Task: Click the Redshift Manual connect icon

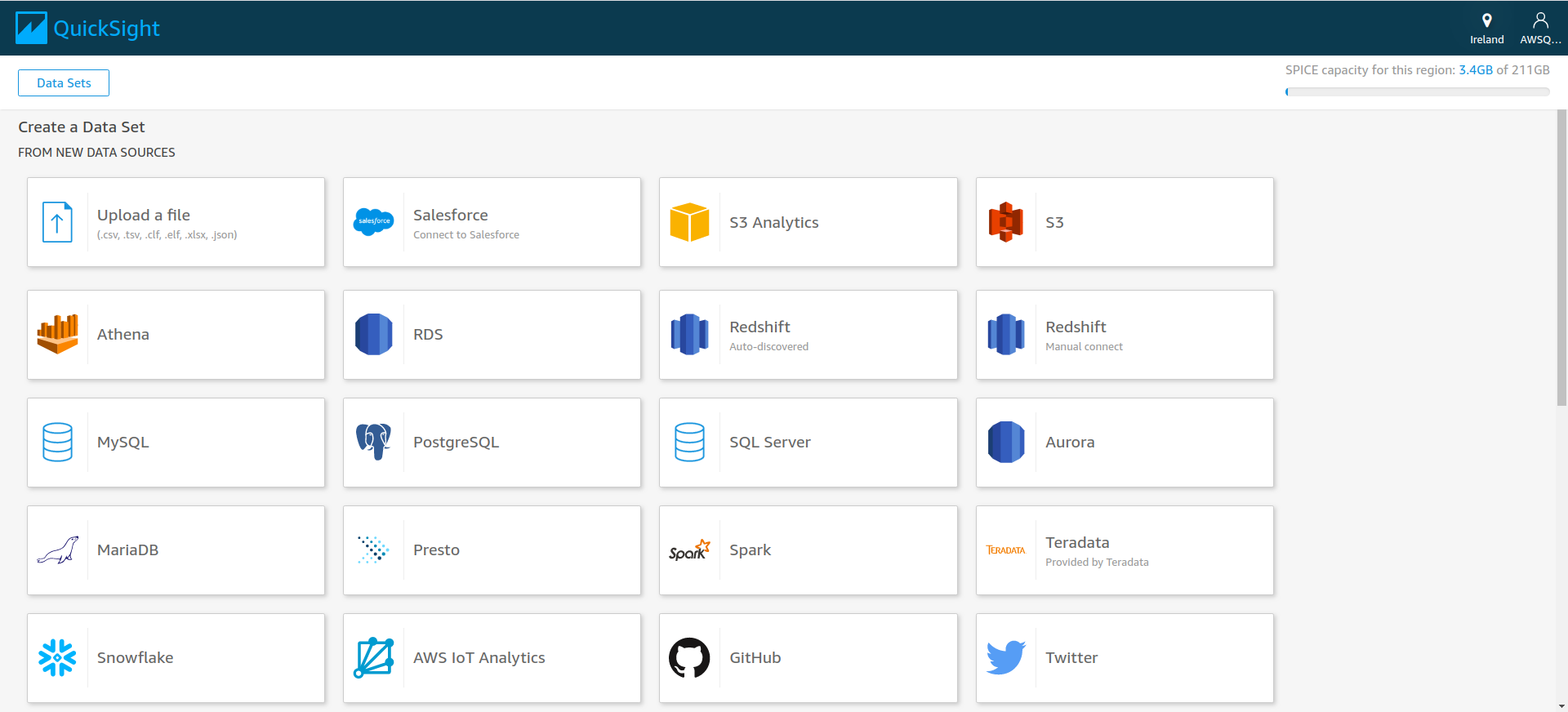Action: click(1006, 334)
